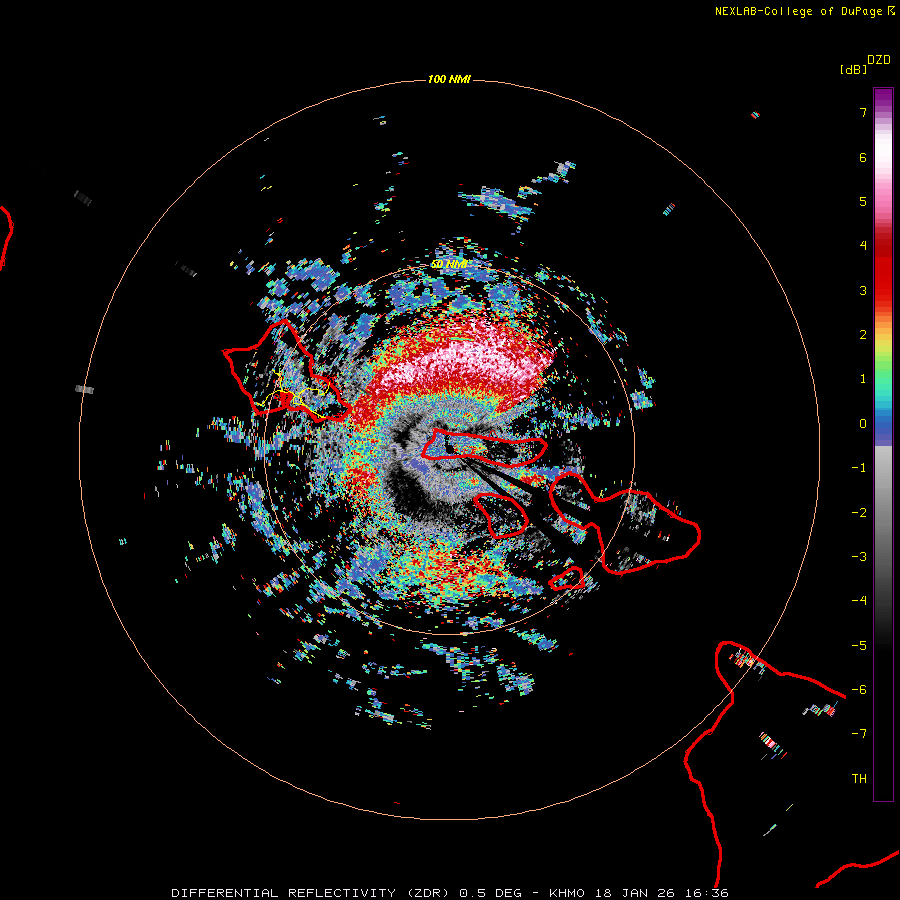Screen dimensions: 900x900
Task: Click the 5 value on color scale
Action: [863, 201]
